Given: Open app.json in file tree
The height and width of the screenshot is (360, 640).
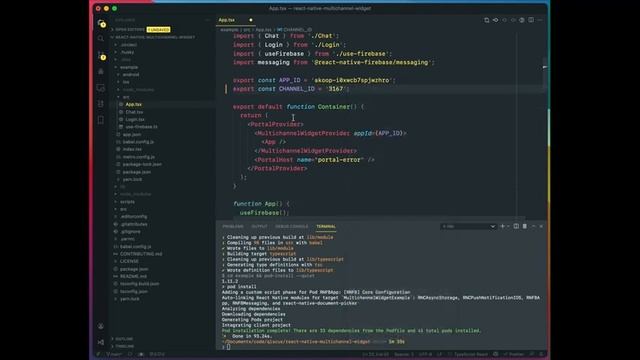Looking at the screenshot, I should (x=131, y=134).
